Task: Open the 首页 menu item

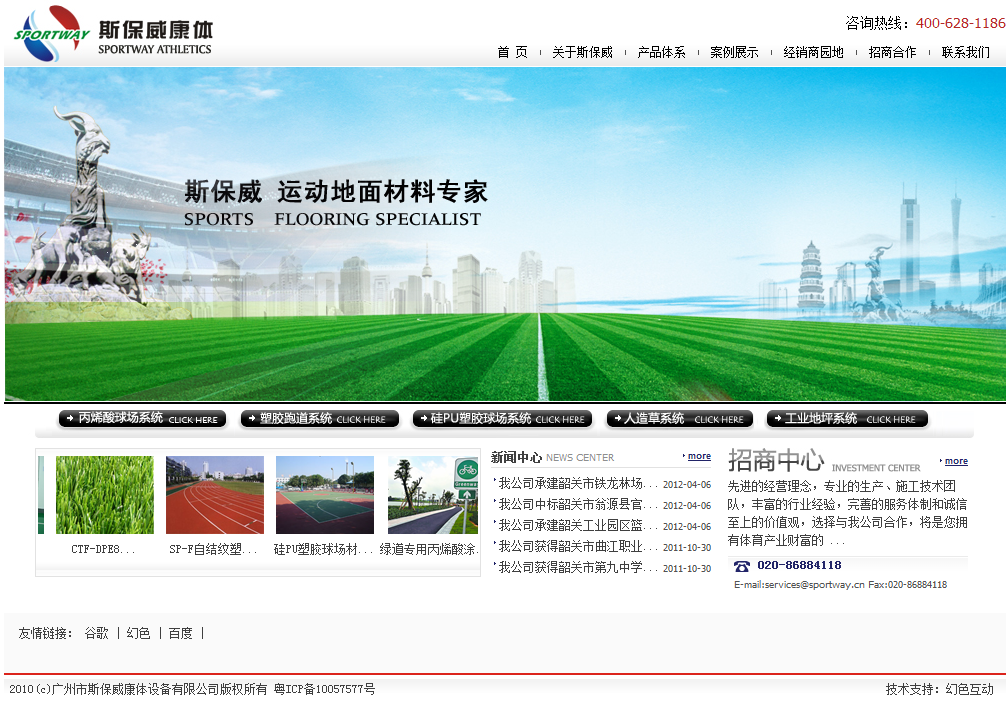Action: click(512, 53)
